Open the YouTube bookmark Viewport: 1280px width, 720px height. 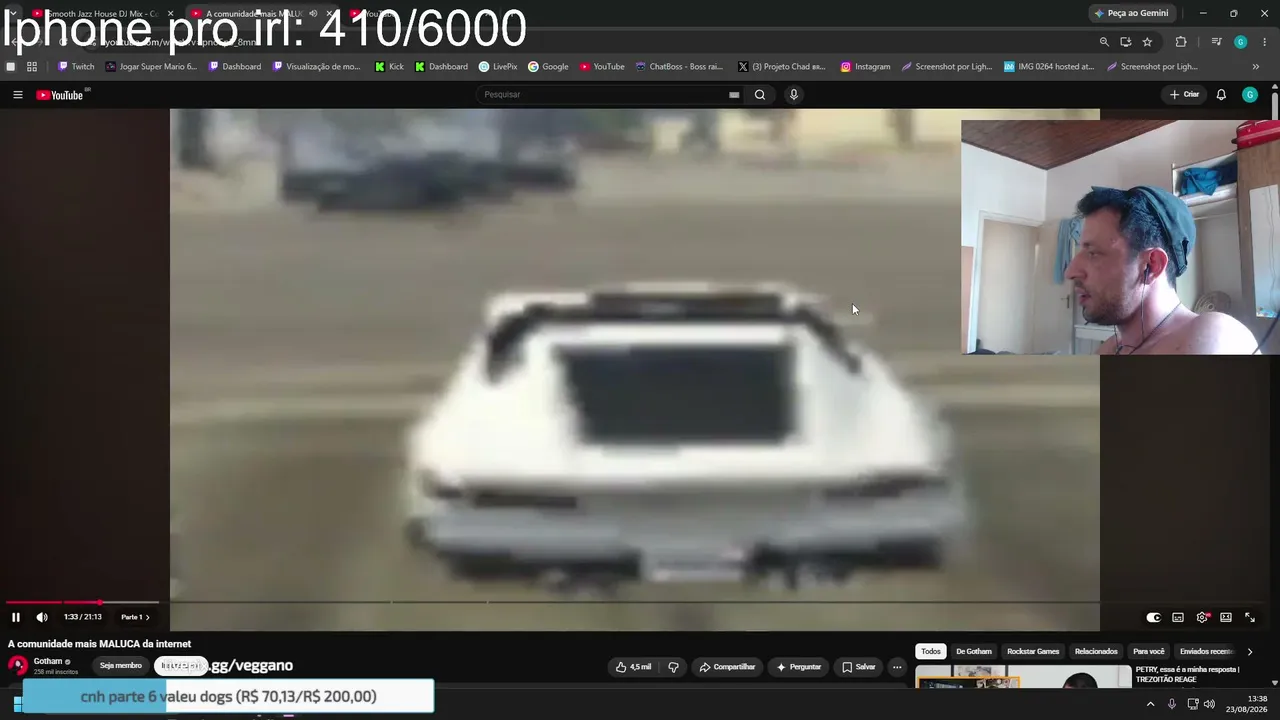[x=601, y=67]
